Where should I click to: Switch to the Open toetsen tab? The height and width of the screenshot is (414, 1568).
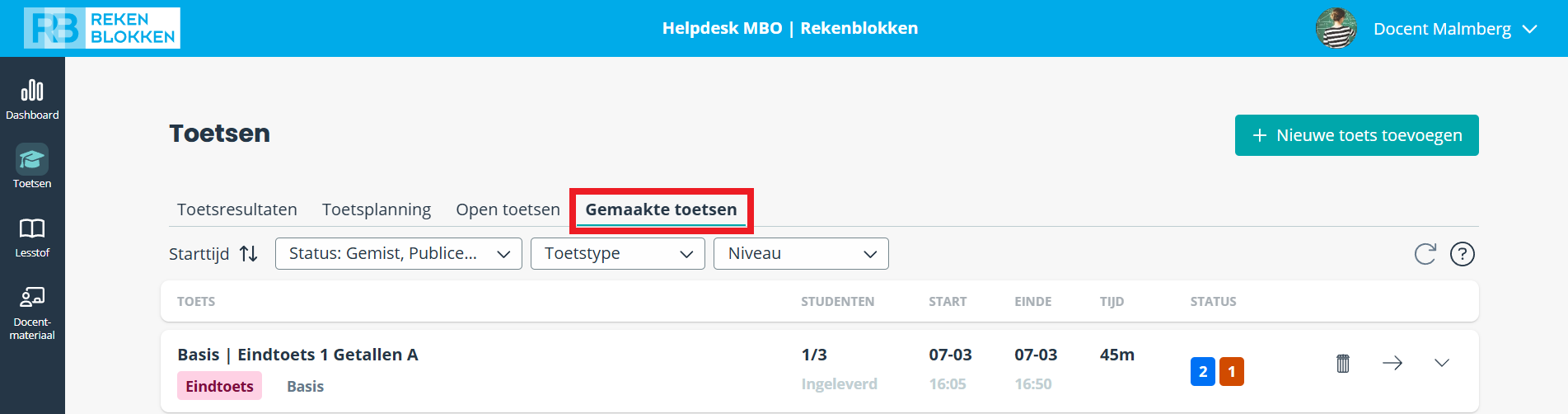point(508,209)
